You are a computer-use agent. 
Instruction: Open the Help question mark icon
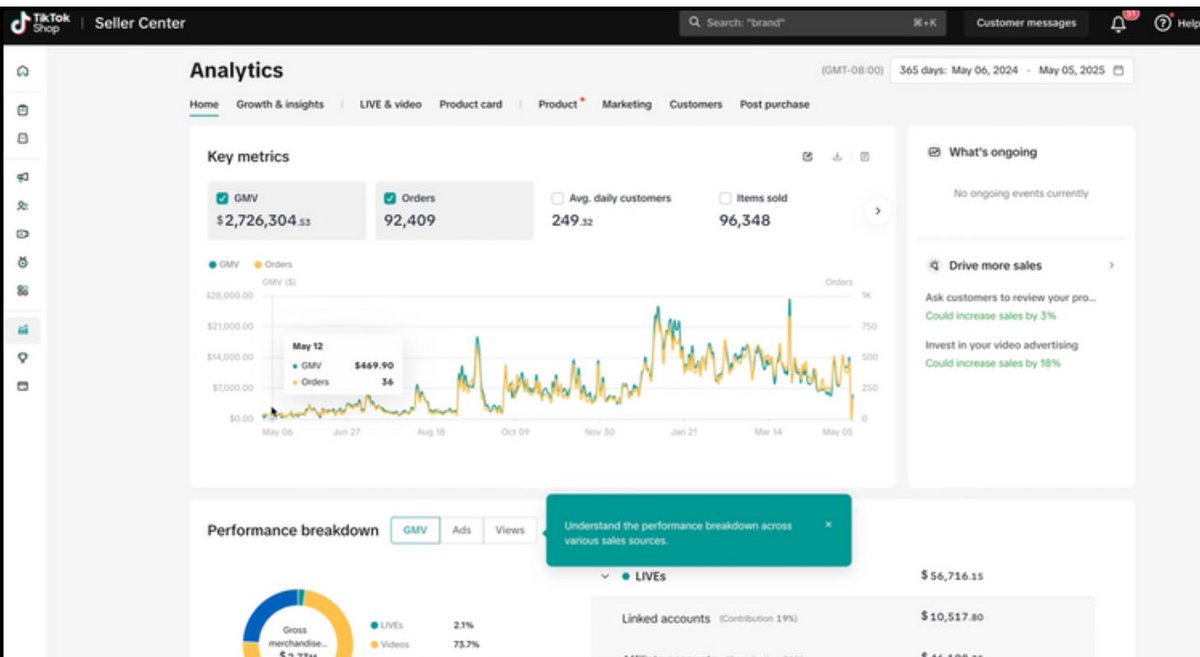[1163, 23]
